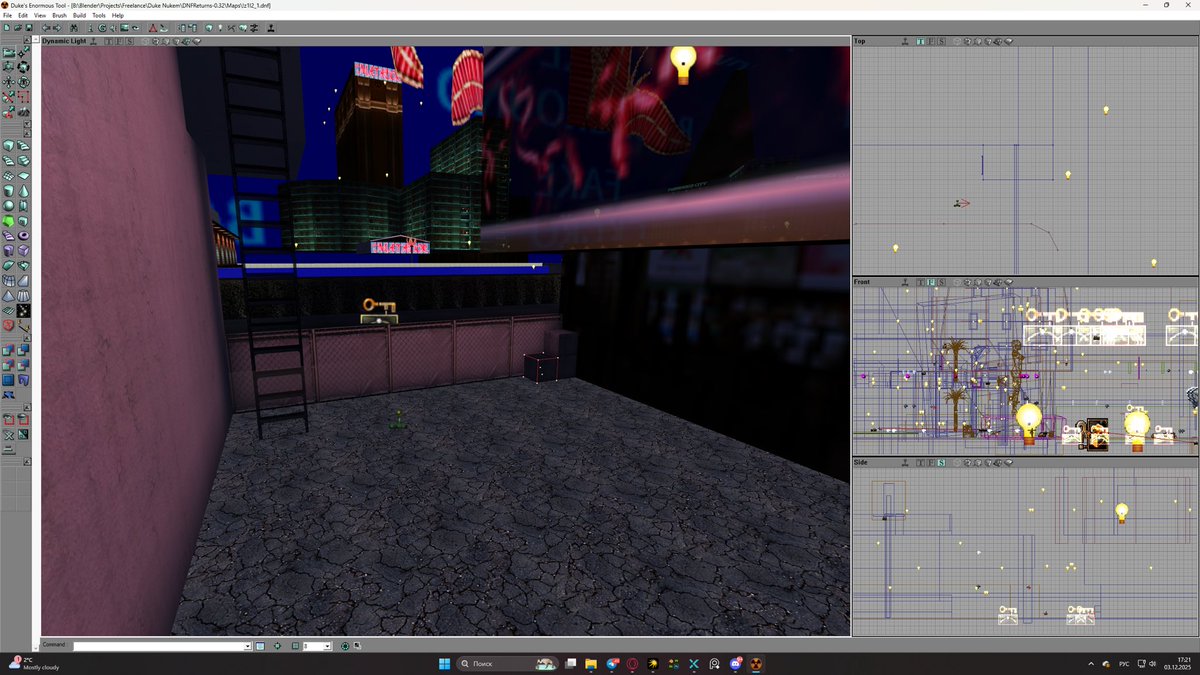Screen dimensions: 1200x675
Task: Click the Add brush CSG icon
Action: 9,349
